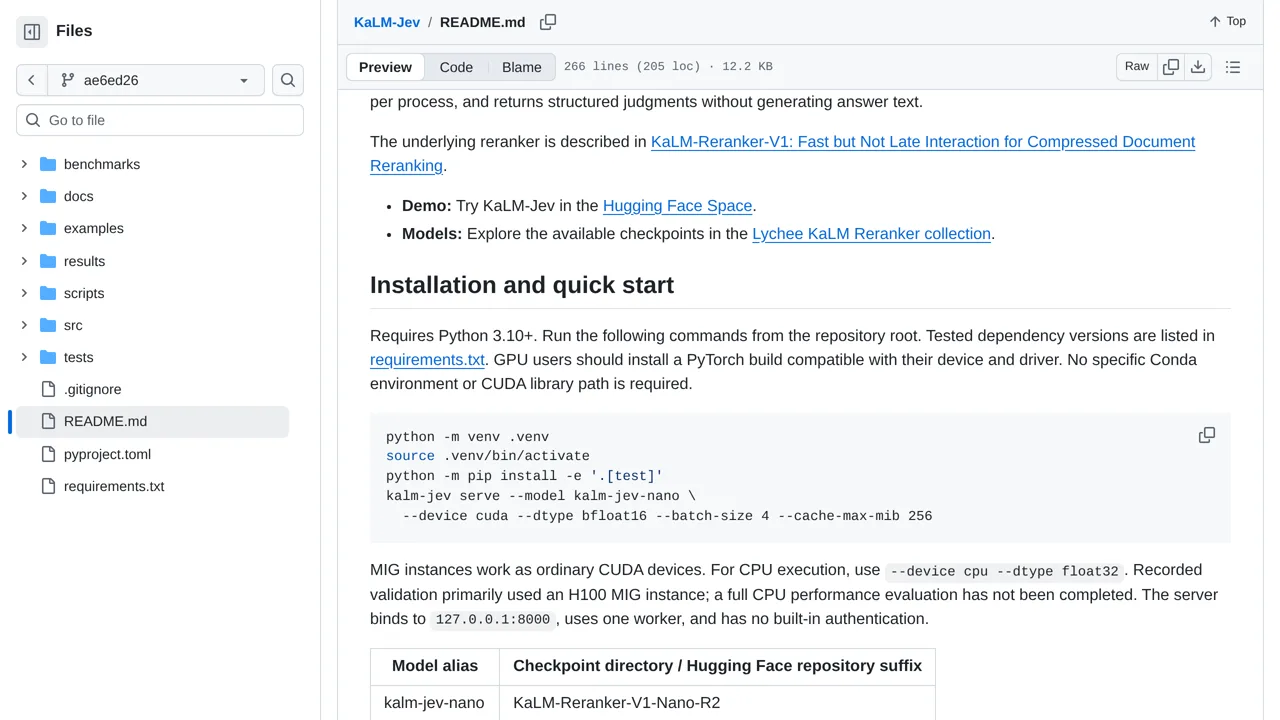
Task: Click the 'python -m venv .venv' code line
Action: coord(467,437)
